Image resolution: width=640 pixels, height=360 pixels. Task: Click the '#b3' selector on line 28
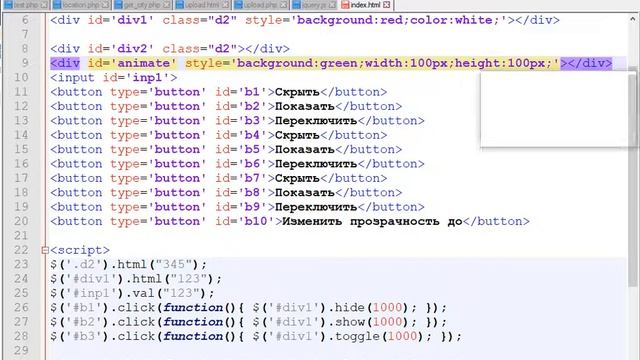pos(84,336)
